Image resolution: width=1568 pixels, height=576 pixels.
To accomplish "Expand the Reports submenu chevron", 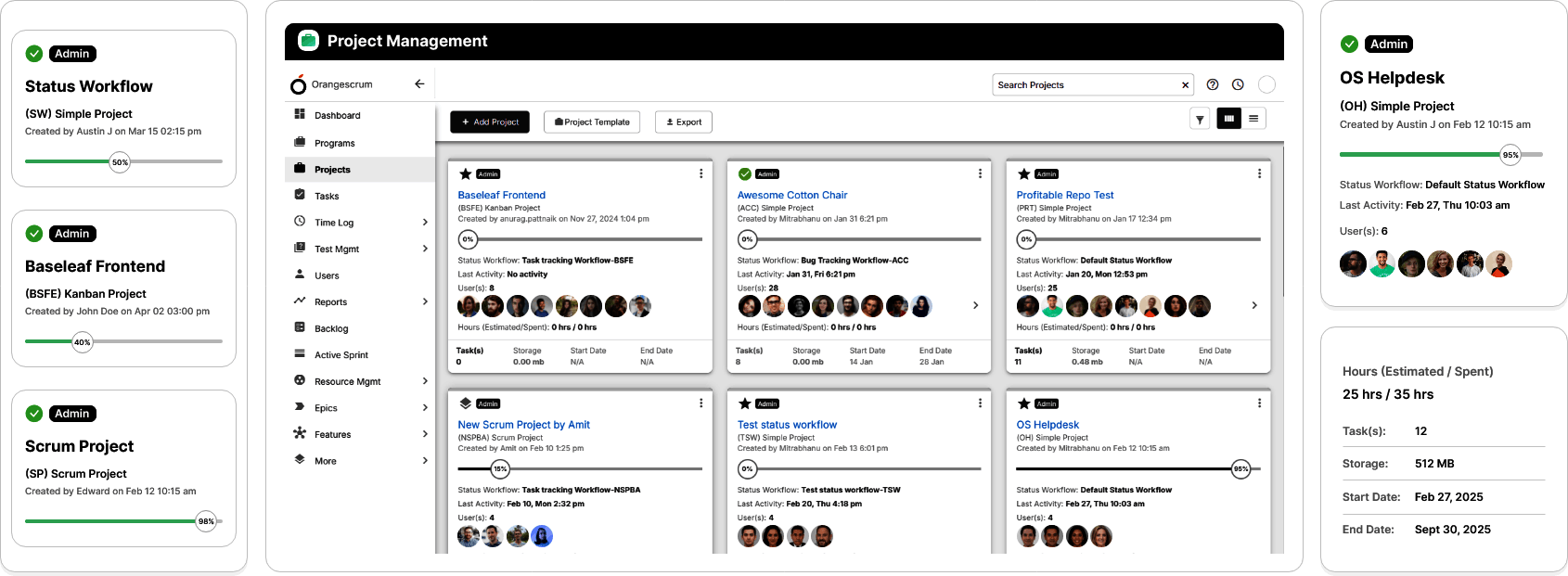I will 425,301.
